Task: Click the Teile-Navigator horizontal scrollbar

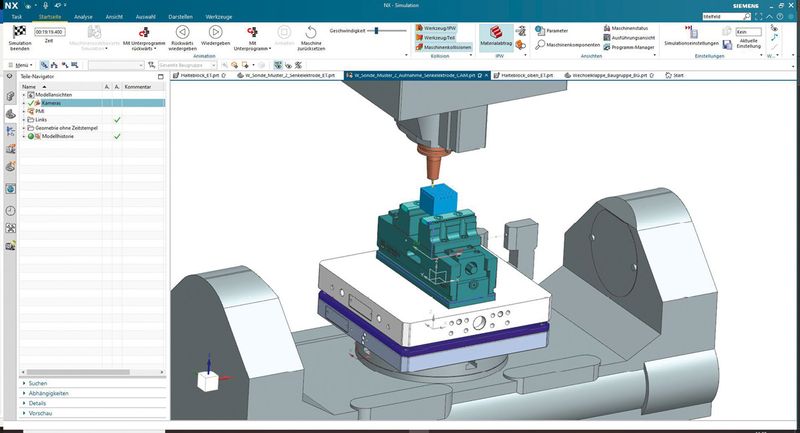Action: pos(78,372)
